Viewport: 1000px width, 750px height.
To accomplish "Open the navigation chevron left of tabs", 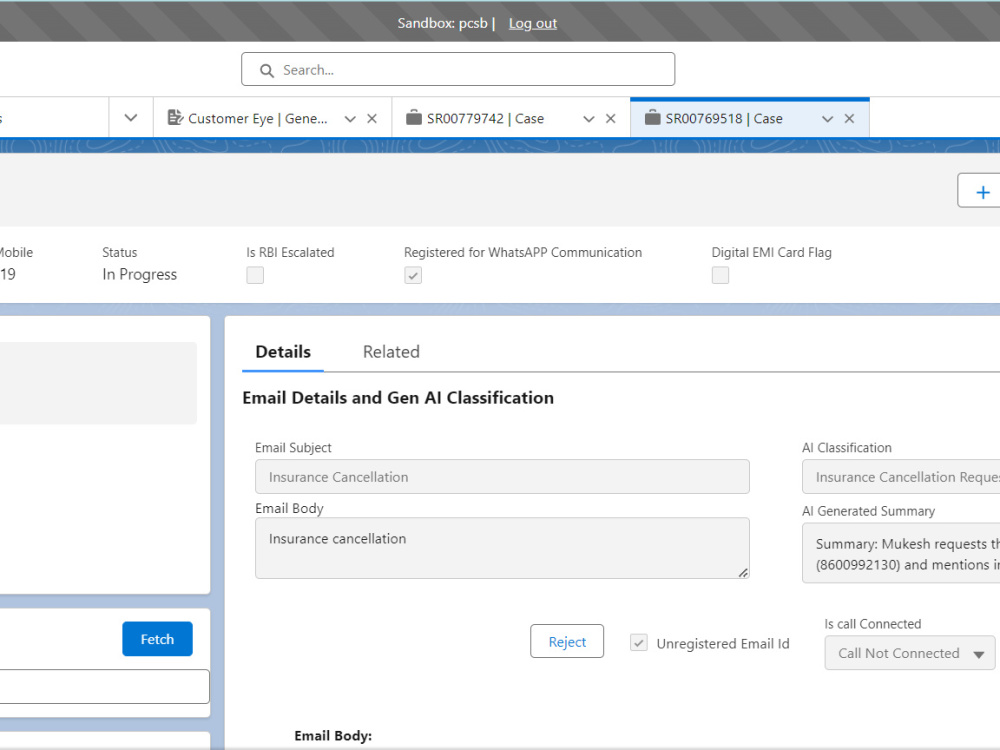I will pos(131,118).
